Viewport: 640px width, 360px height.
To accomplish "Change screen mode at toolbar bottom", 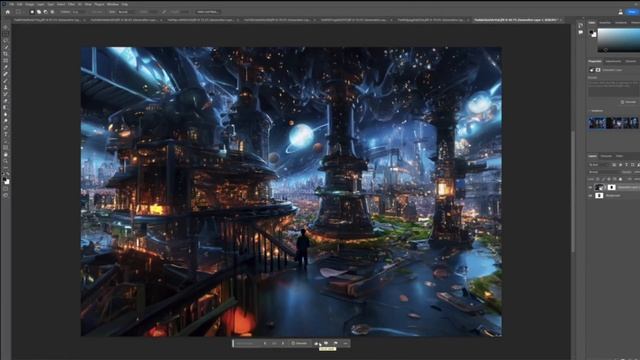I will [x=6, y=196].
